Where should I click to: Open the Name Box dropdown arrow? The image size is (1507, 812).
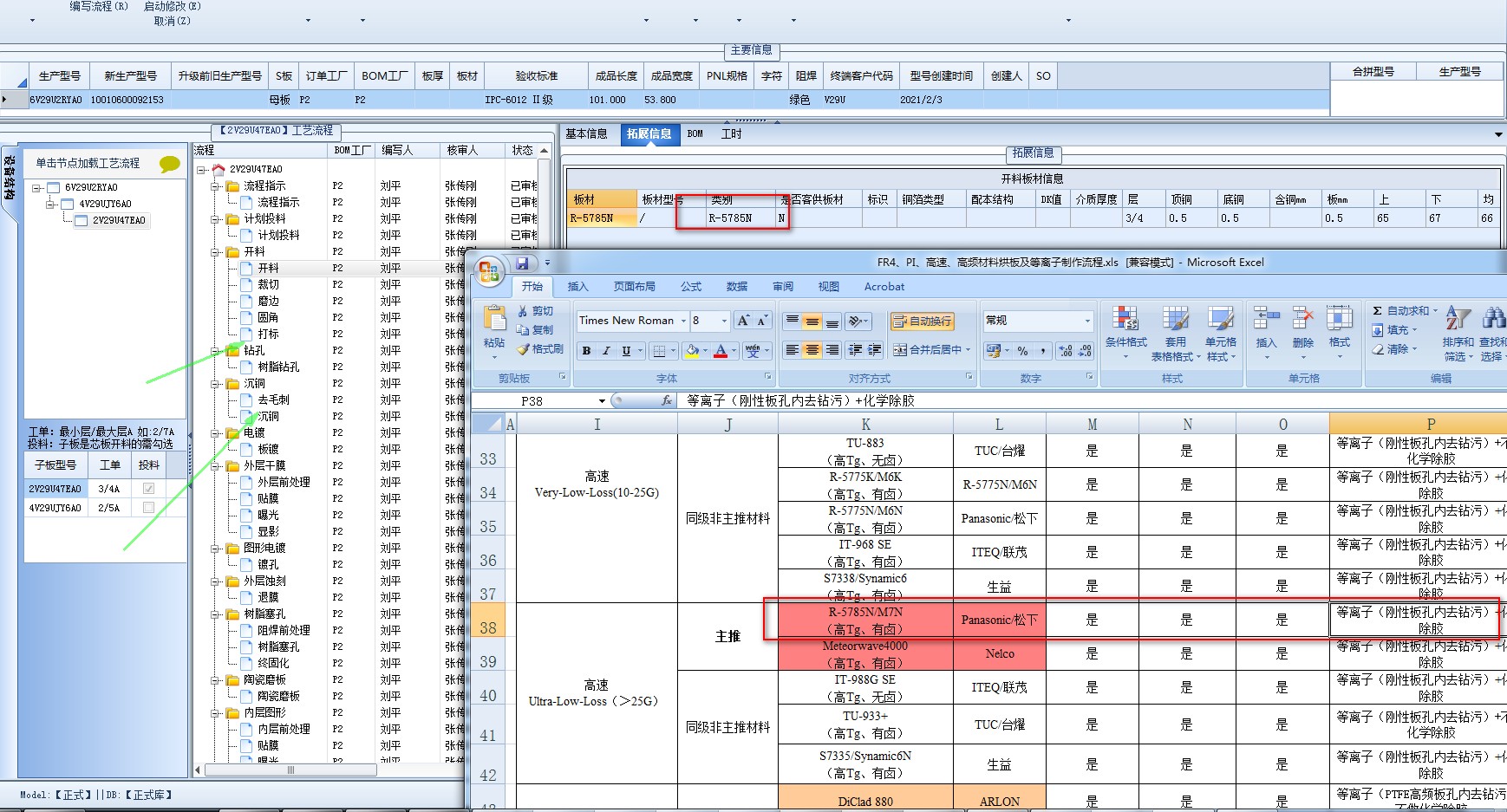pos(602,401)
